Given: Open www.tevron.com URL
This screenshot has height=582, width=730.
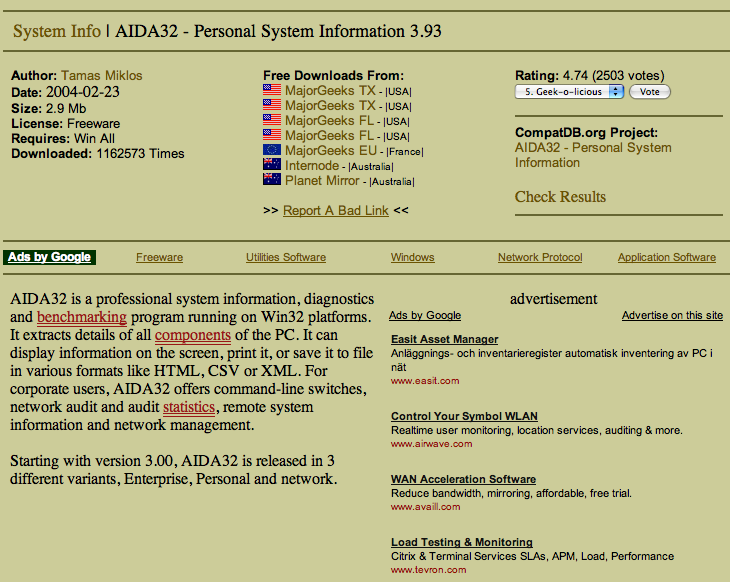Looking at the screenshot, I should pos(428,570).
